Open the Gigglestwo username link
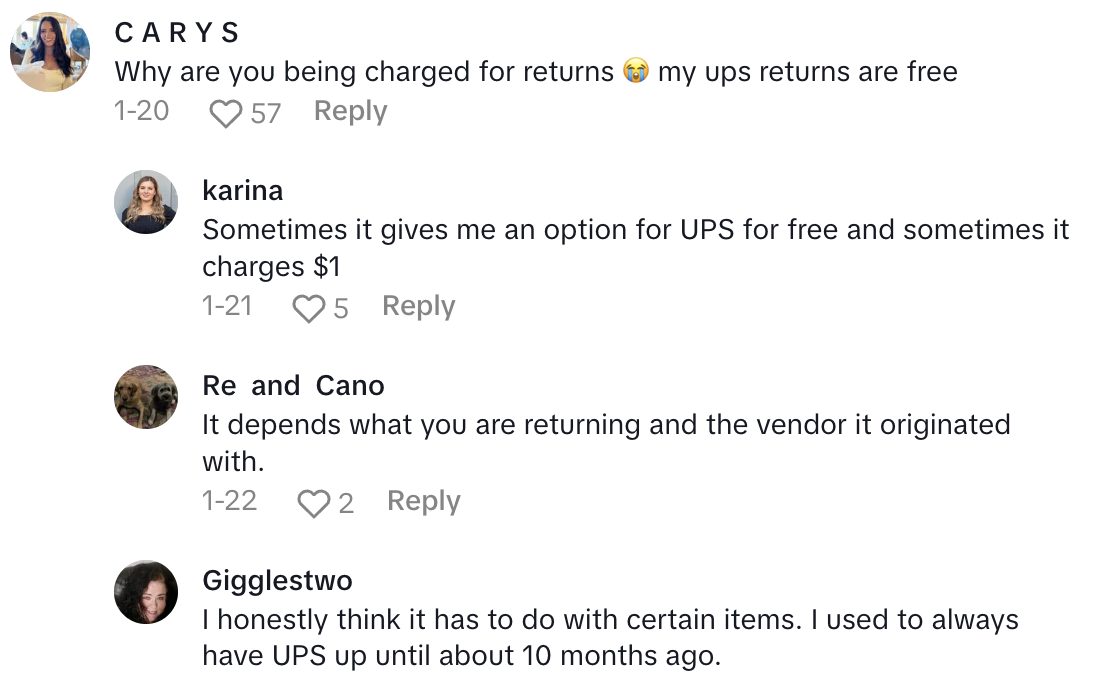Screen dimensions: 1104x680 tap(277, 580)
